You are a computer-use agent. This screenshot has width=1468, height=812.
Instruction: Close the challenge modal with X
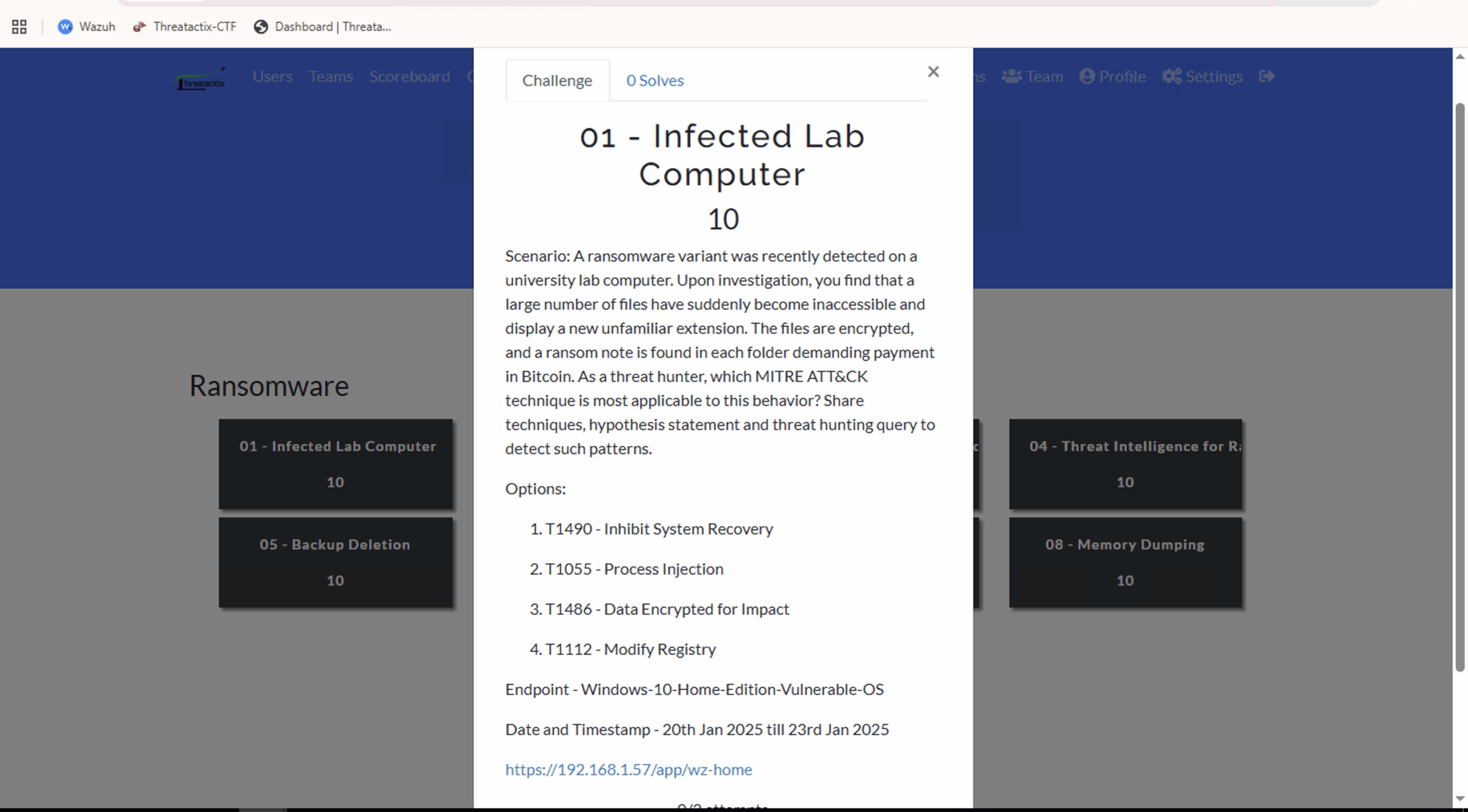click(x=933, y=72)
